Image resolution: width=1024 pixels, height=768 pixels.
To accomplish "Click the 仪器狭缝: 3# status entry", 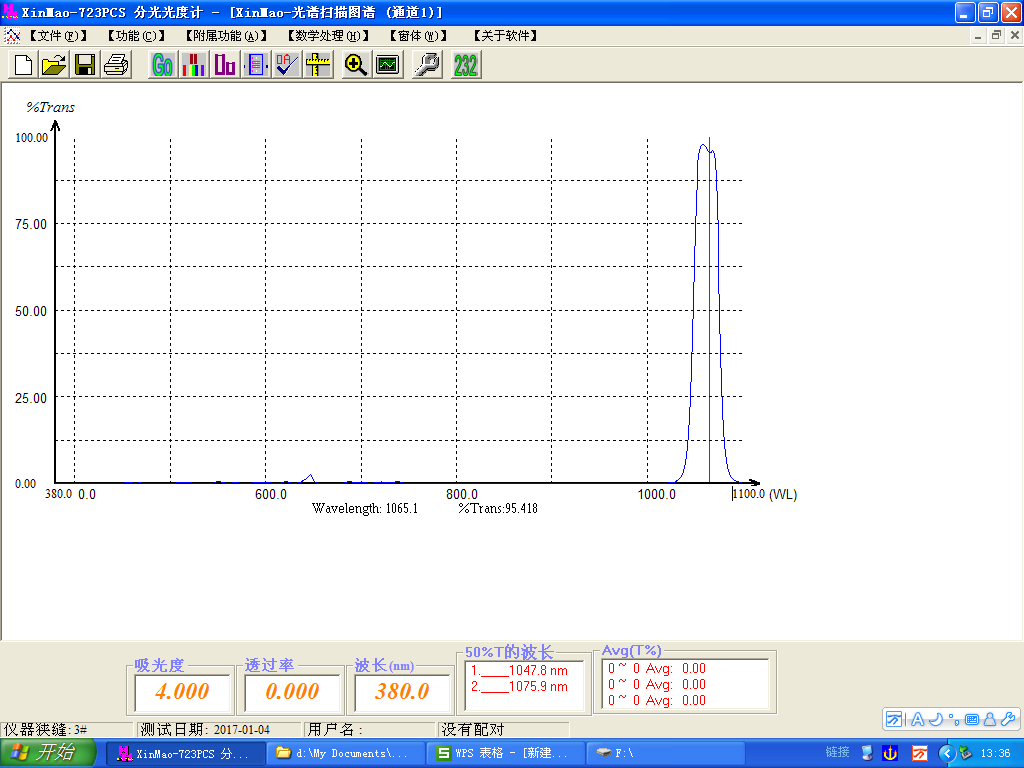I will coord(67,729).
